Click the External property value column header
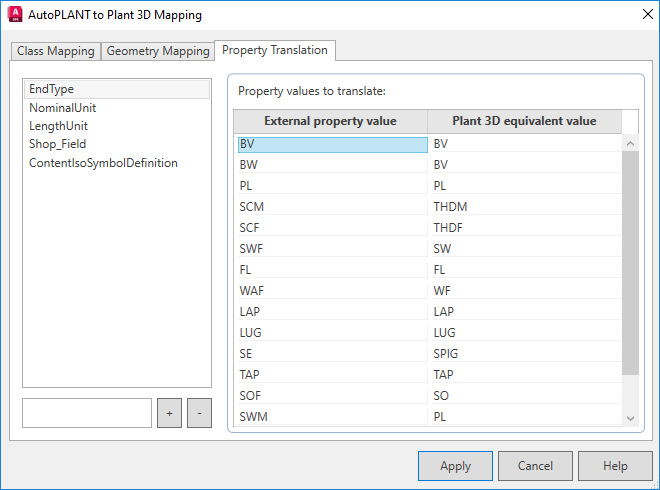The height and width of the screenshot is (490, 660). (330, 121)
